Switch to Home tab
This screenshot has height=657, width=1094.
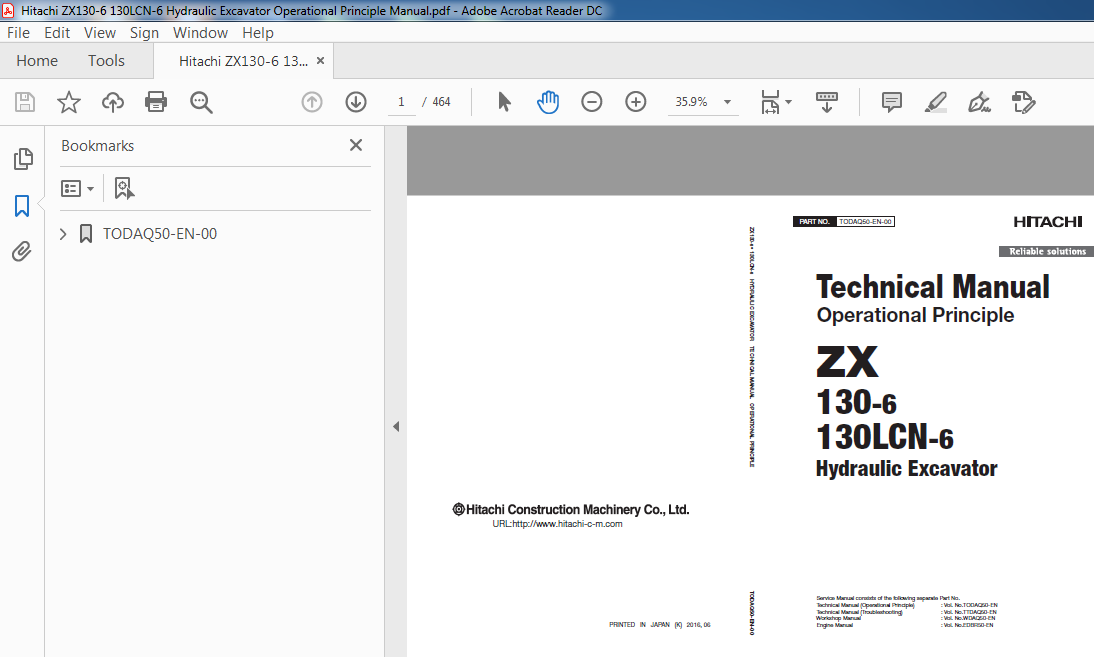[x=37, y=61]
